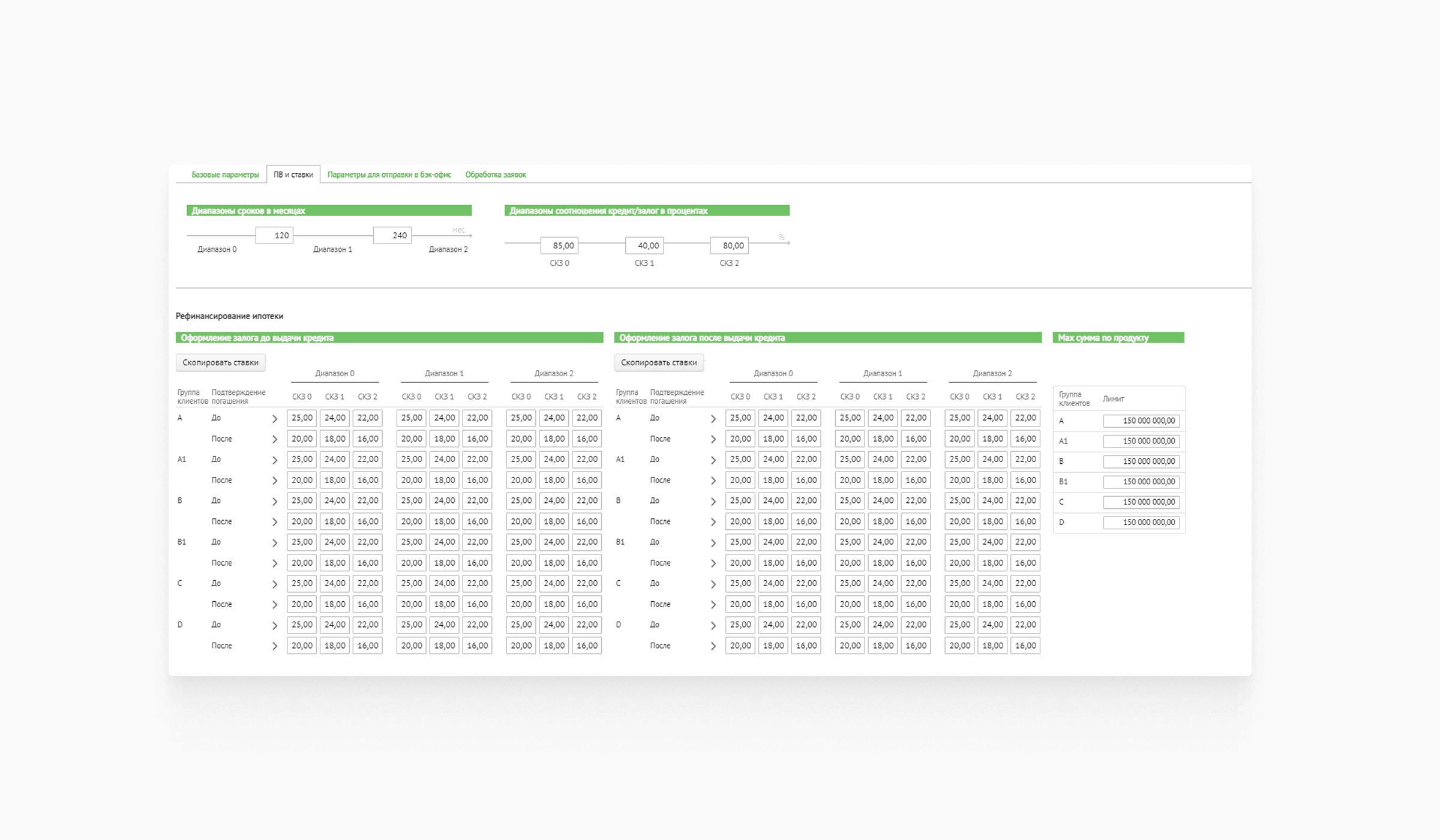Edit the СКЗ 1 value 40,00 field
The height and width of the screenshot is (840, 1440).
(x=644, y=245)
